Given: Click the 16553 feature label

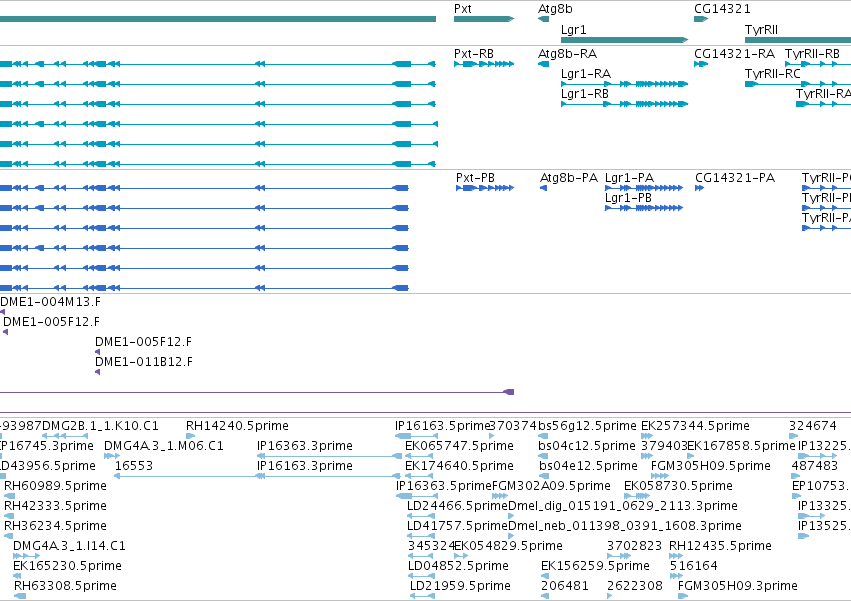Looking at the screenshot, I should (134, 466).
